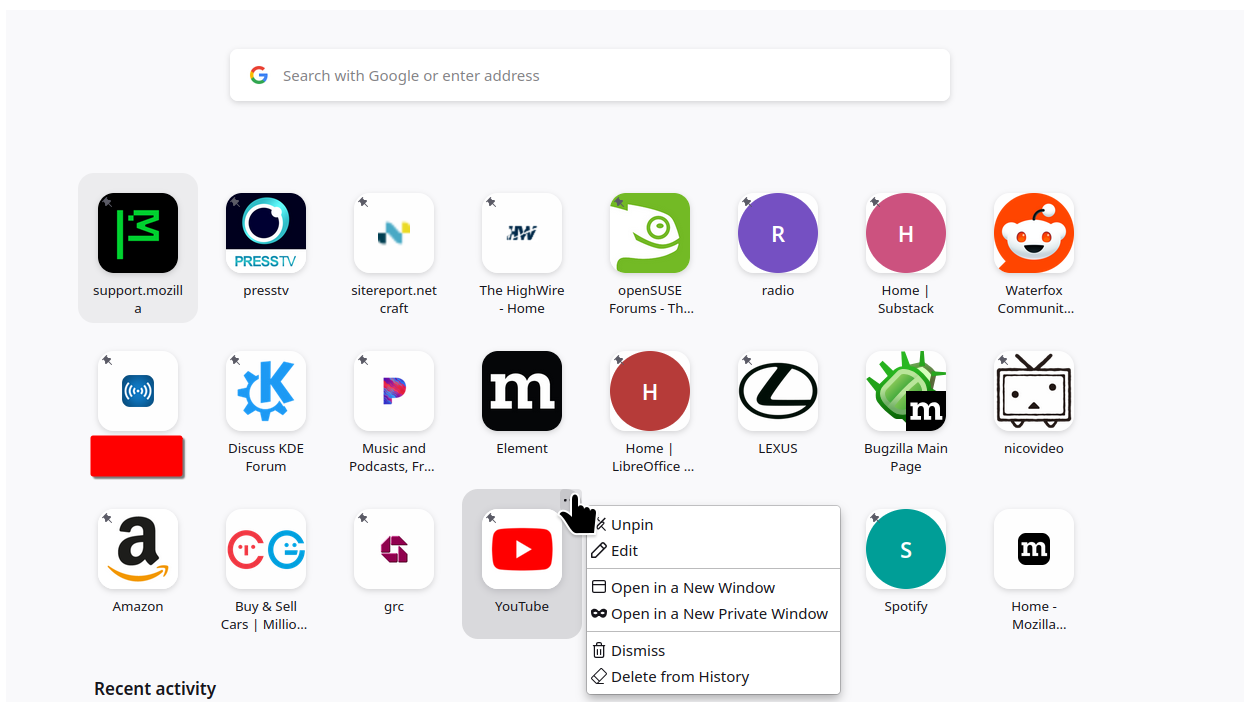
Task: Click the "nicovideo" tile label
Action: [x=1034, y=448]
